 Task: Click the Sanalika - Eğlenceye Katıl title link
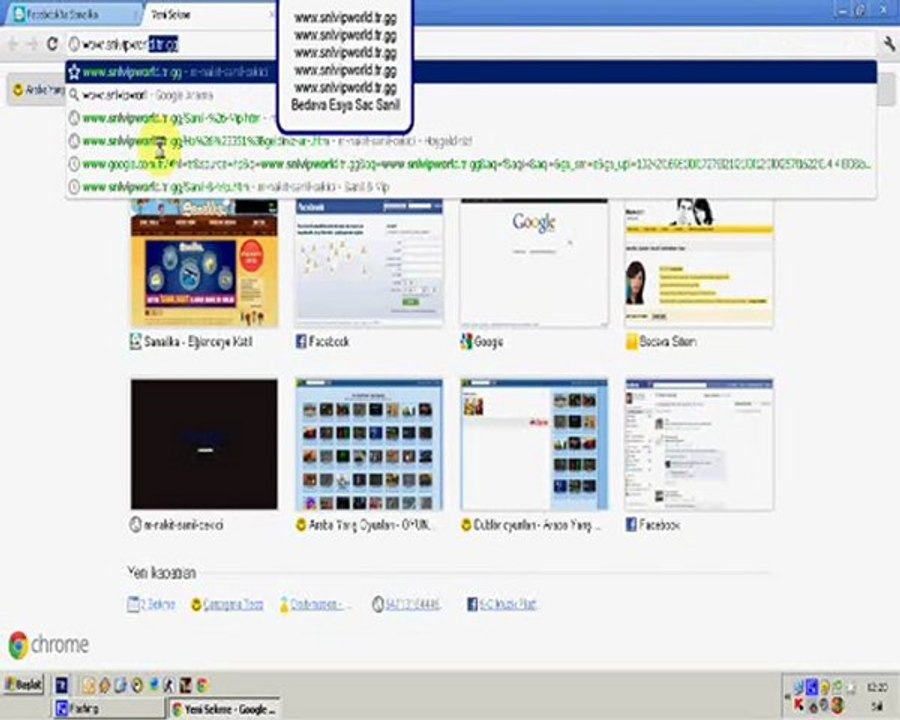pyautogui.click(x=198, y=342)
